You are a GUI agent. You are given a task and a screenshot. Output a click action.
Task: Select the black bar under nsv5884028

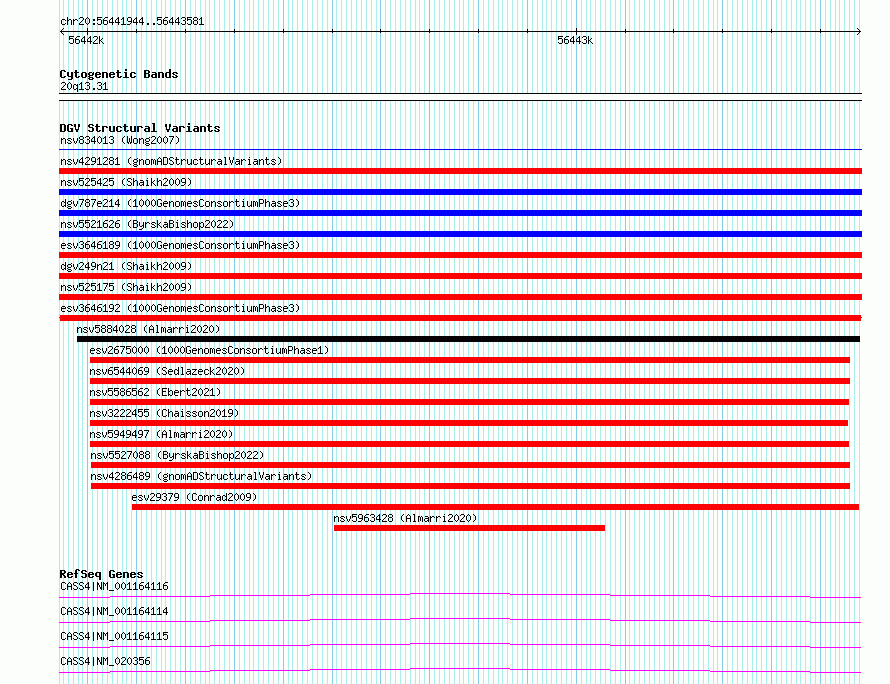click(468, 339)
